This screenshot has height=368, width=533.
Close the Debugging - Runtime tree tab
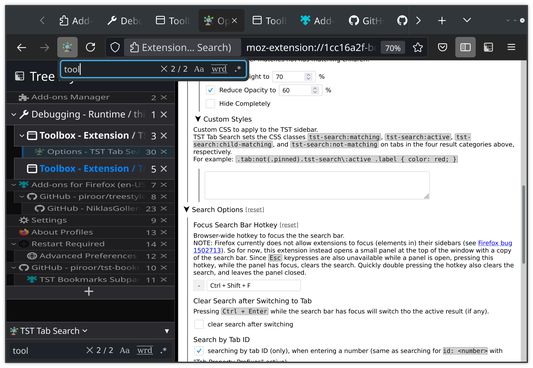pos(164,115)
